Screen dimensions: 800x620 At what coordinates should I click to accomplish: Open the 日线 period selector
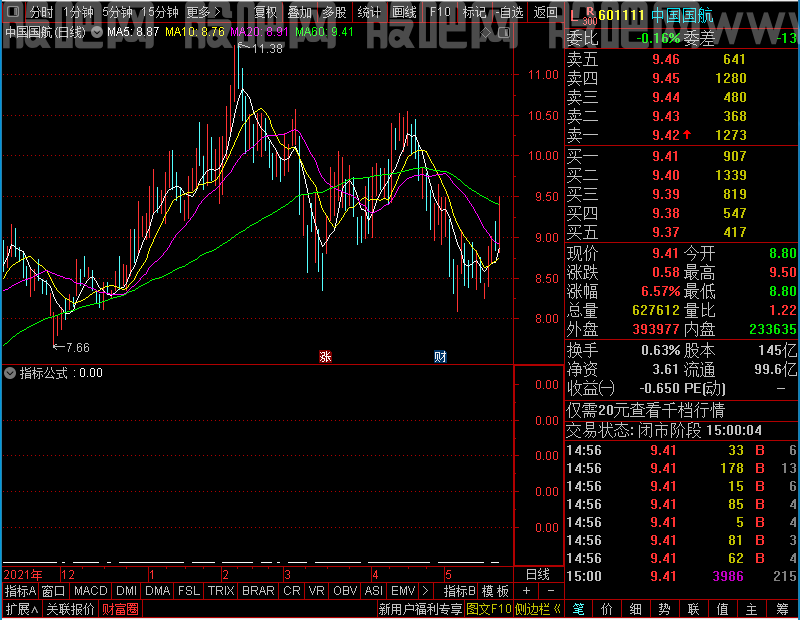click(538, 574)
